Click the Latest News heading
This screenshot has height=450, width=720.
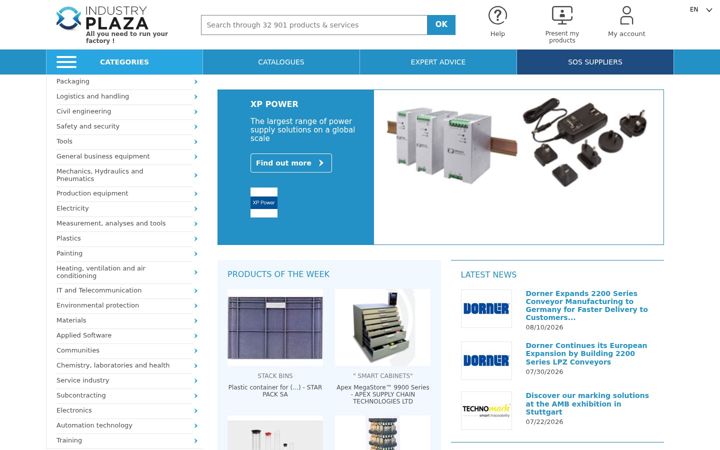[488, 275]
